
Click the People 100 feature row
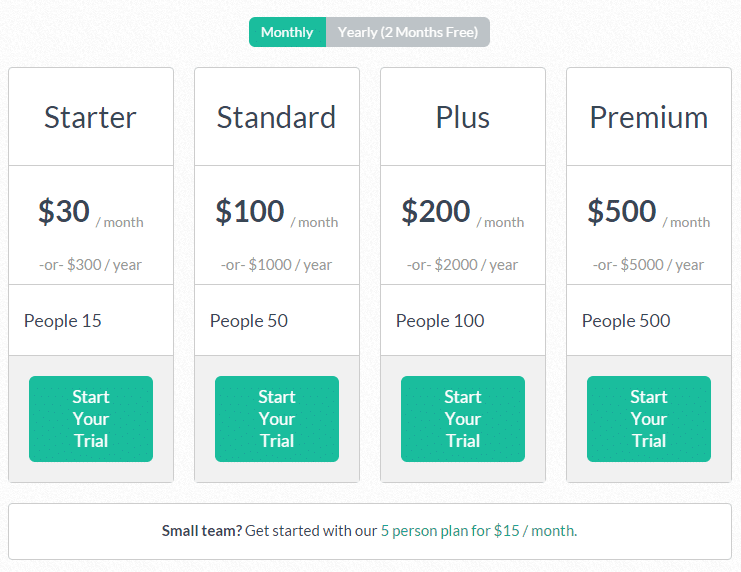coord(463,321)
